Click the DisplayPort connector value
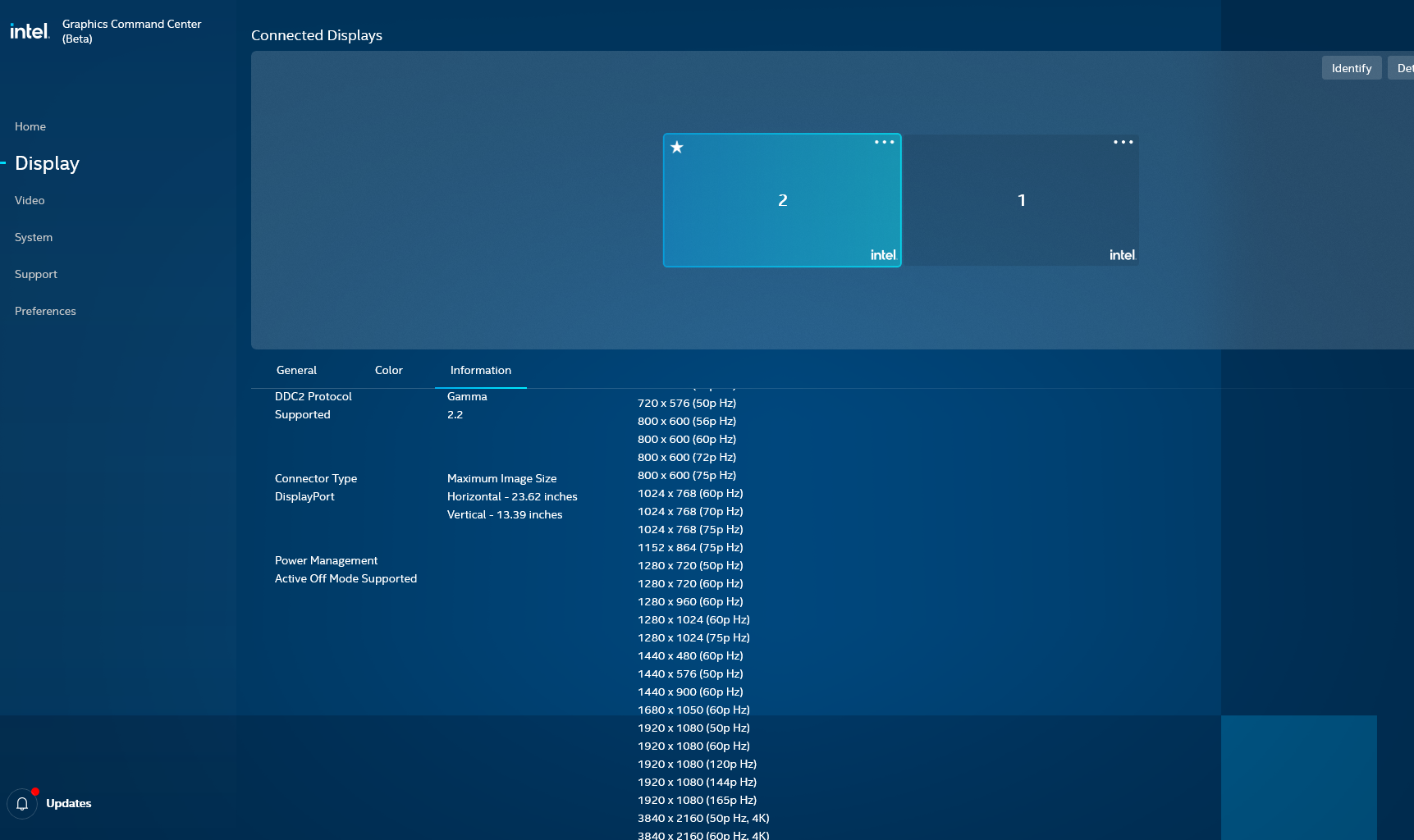 click(304, 496)
